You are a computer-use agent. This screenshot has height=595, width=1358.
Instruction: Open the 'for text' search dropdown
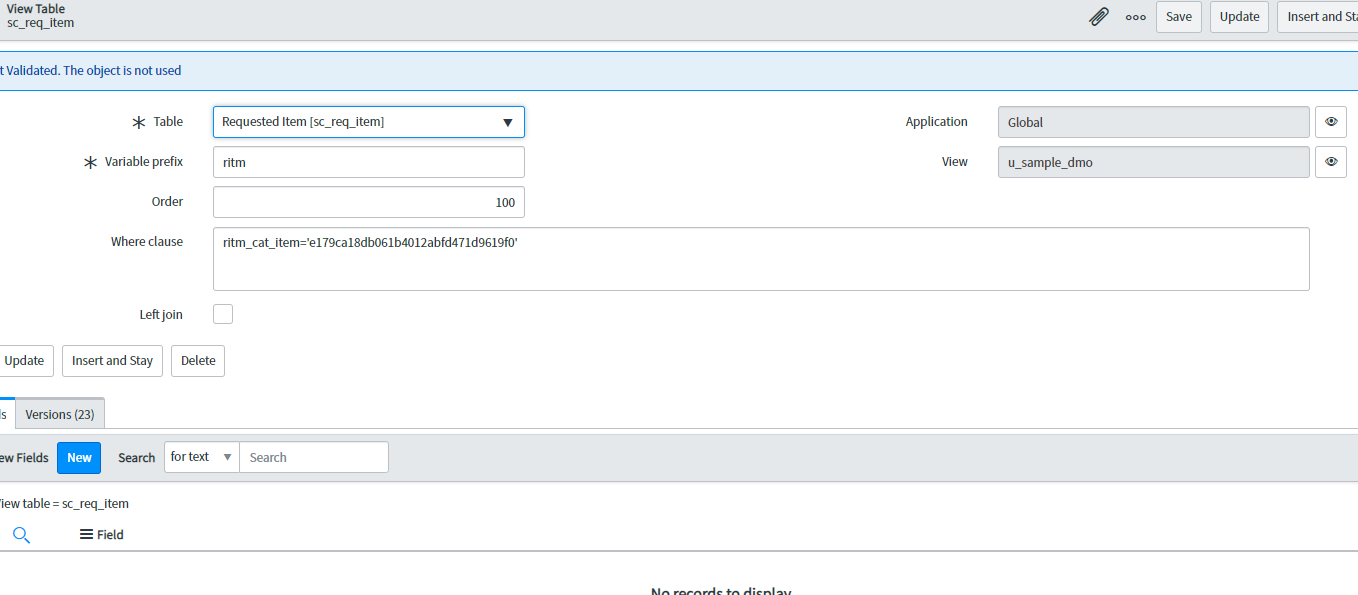(202, 457)
